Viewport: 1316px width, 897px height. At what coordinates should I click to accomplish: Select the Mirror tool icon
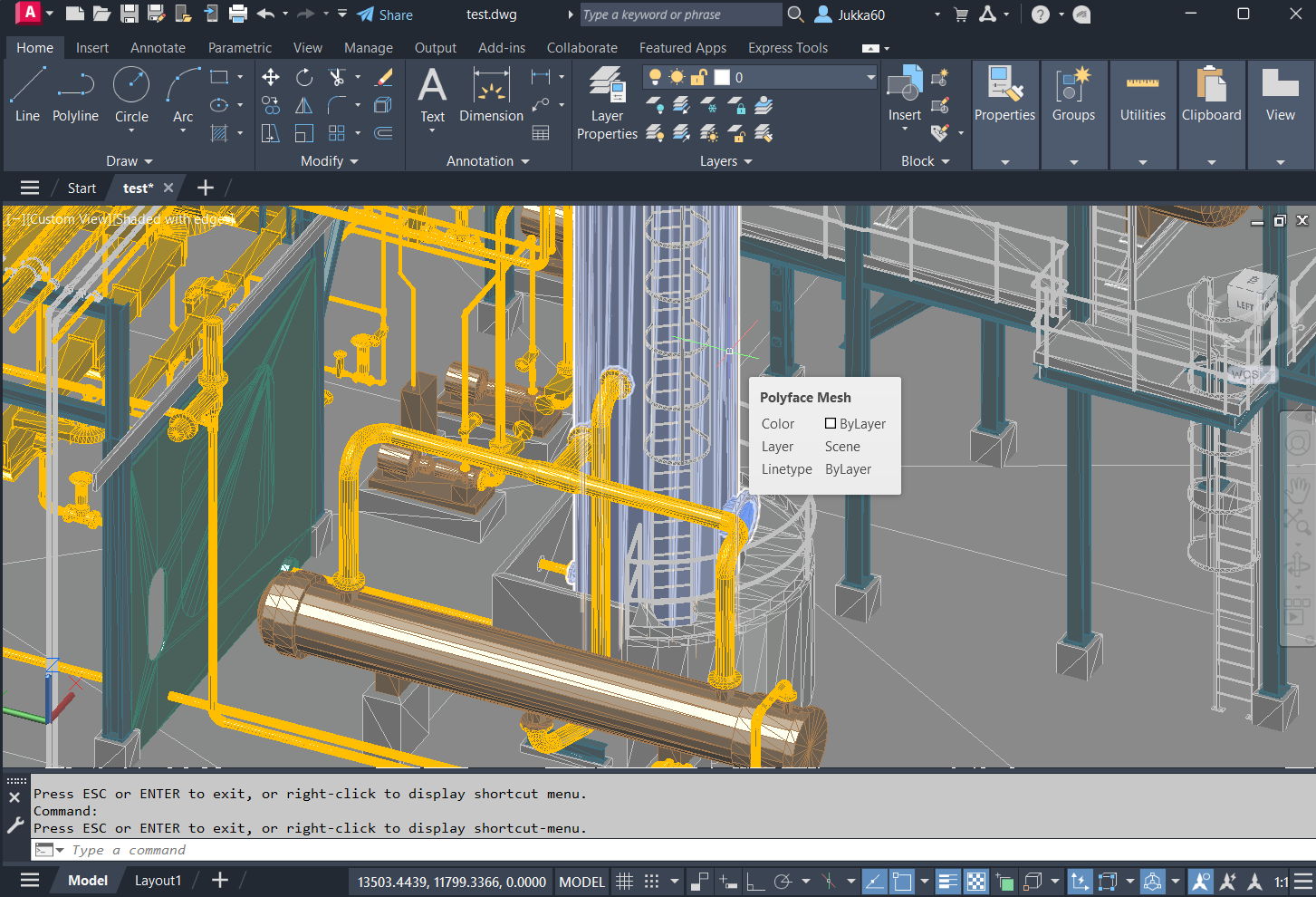(304, 106)
